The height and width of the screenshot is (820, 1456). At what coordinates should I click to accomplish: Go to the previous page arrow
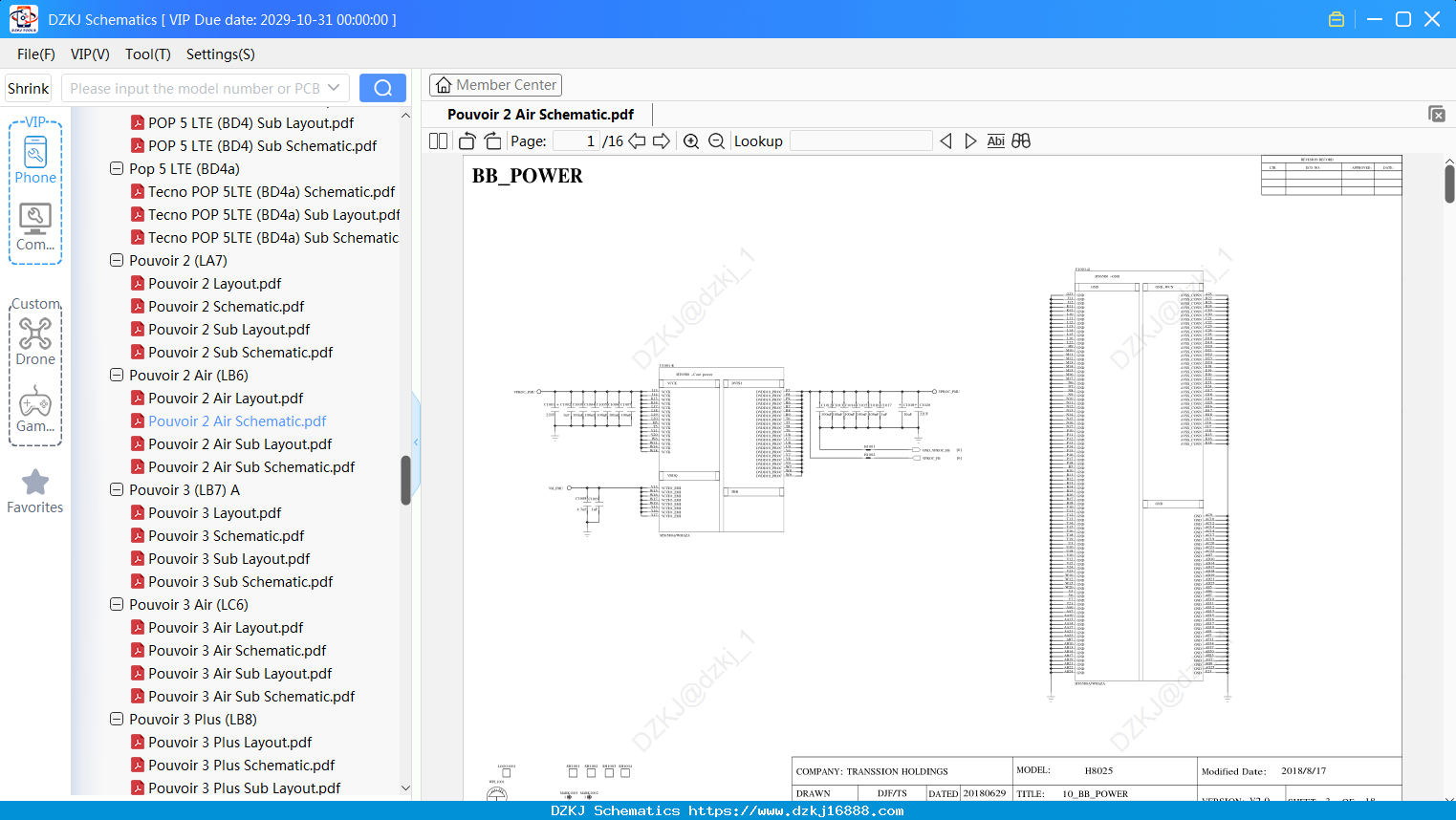[x=637, y=140]
